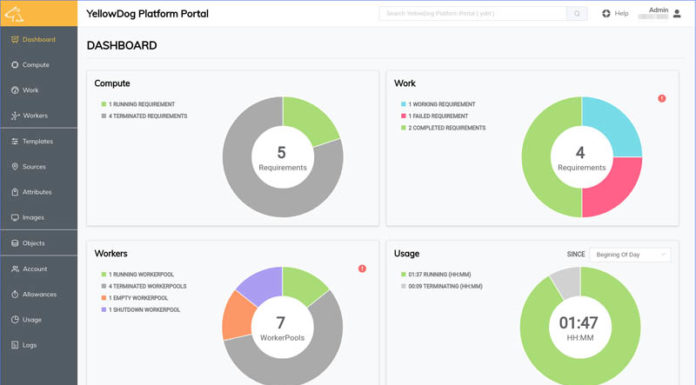
Task: Navigate to Attributes menu label
Action: [37, 192]
